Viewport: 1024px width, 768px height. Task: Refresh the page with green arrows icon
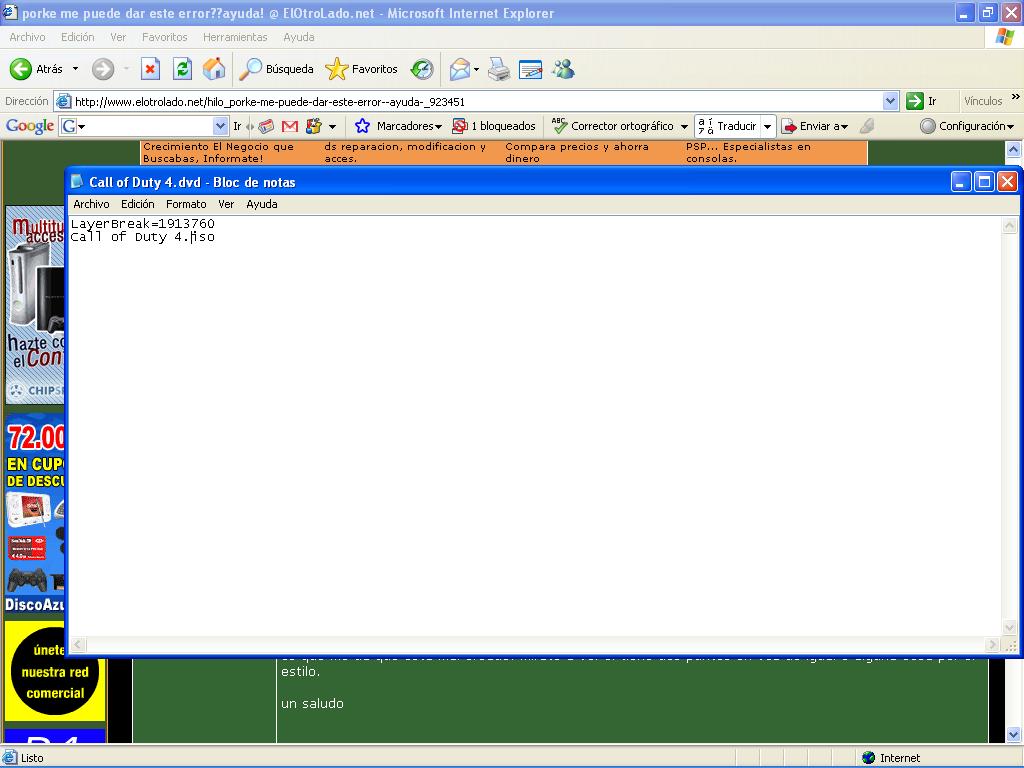182,69
